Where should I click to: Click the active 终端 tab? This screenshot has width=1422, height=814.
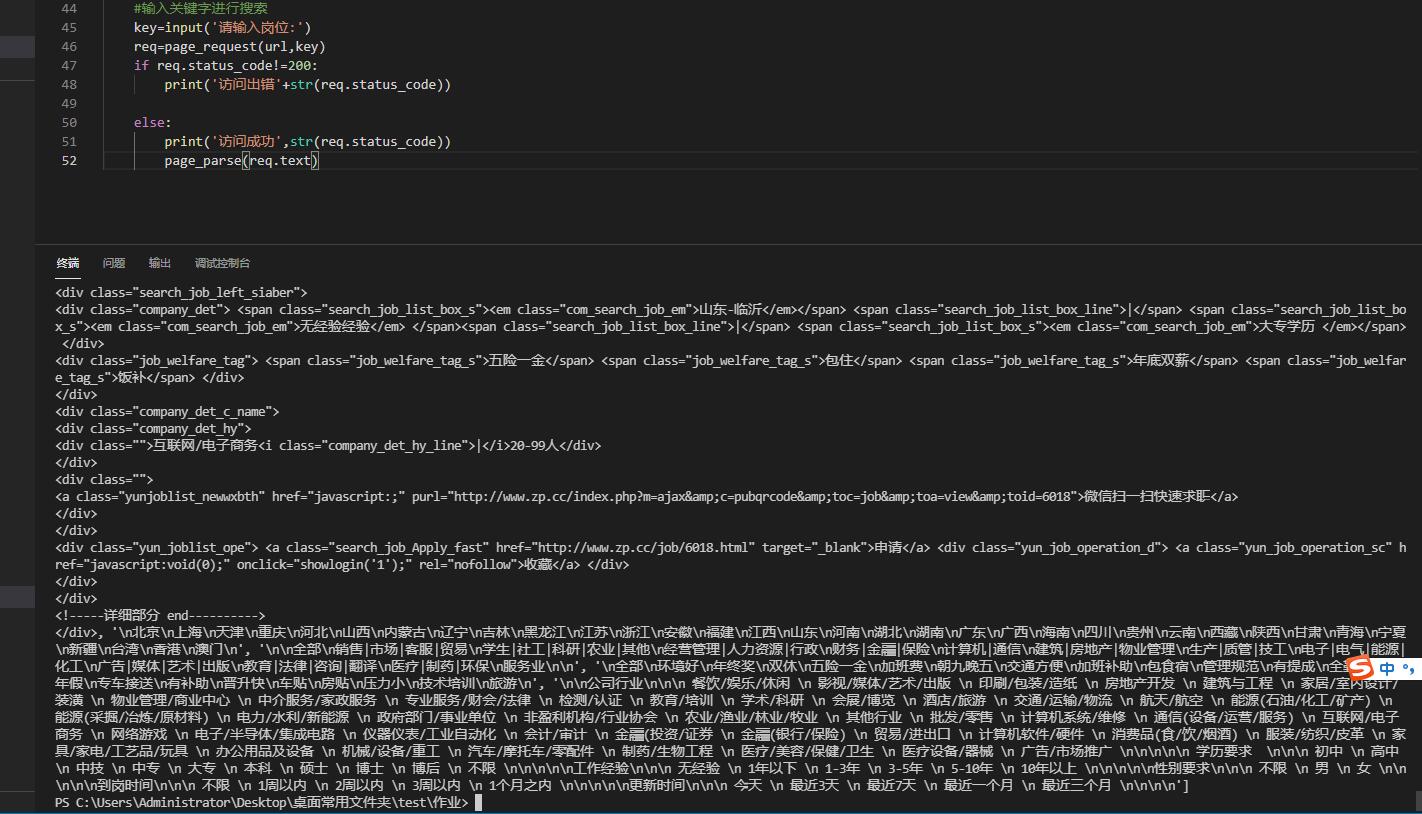point(67,263)
